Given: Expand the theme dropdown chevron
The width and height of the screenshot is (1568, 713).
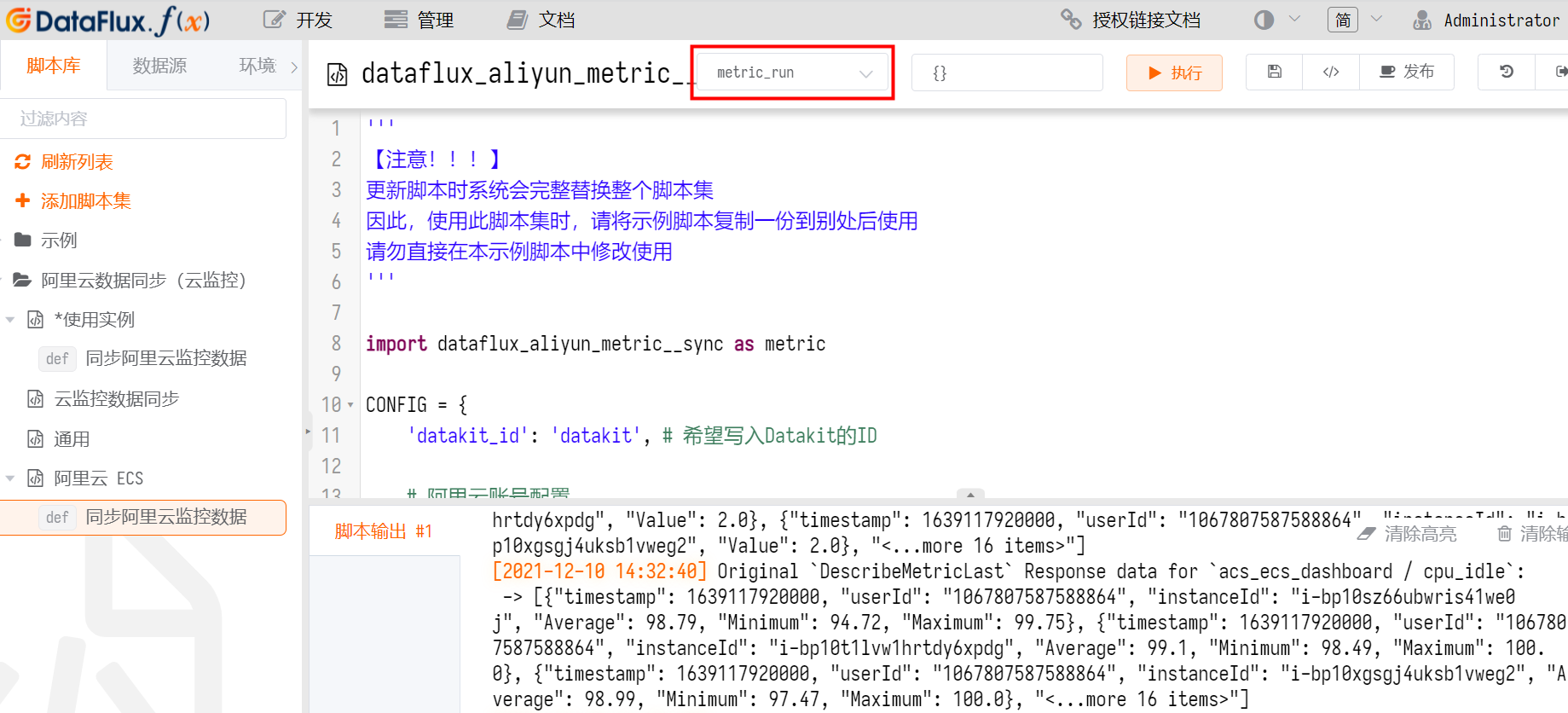Looking at the screenshot, I should (x=1294, y=19).
